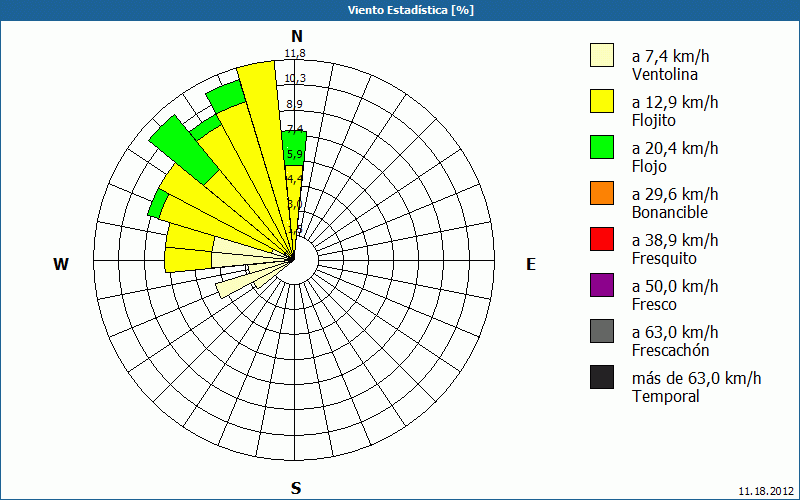Click the pale yellow Ventolina color swatch

coord(602,55)
